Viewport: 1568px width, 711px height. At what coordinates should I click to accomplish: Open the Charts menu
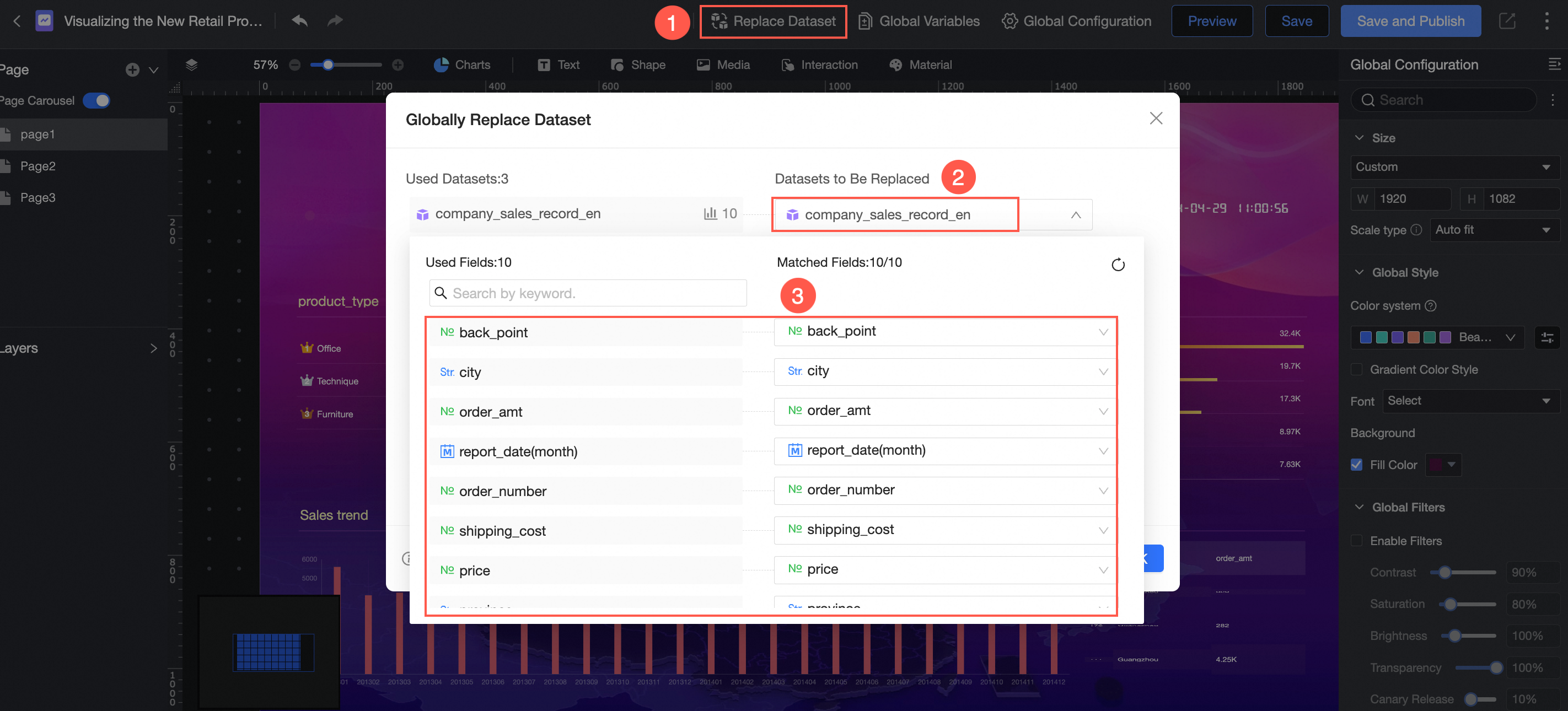462,64
